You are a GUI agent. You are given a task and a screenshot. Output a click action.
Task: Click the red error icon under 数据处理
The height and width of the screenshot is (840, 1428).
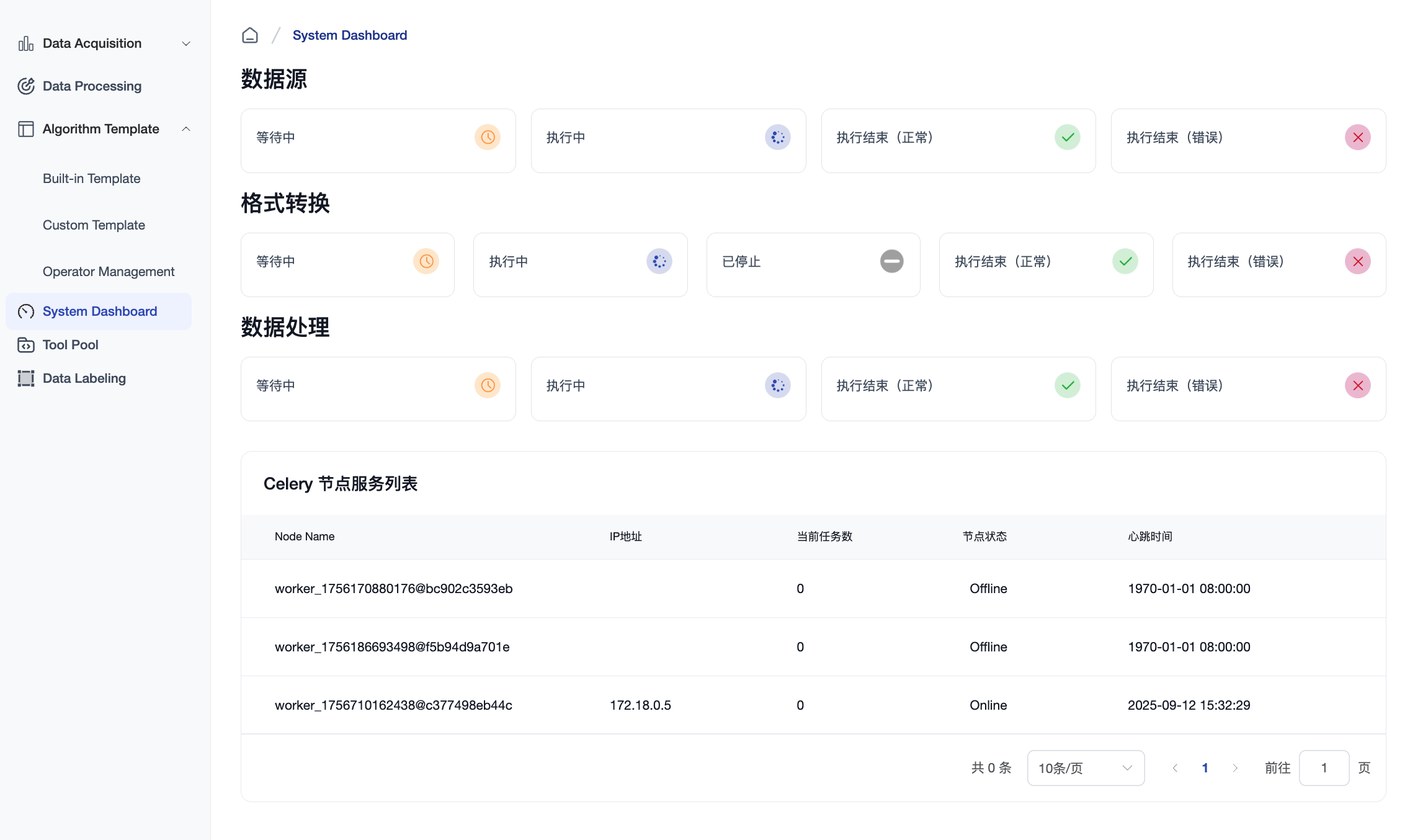pos(1357,385)
